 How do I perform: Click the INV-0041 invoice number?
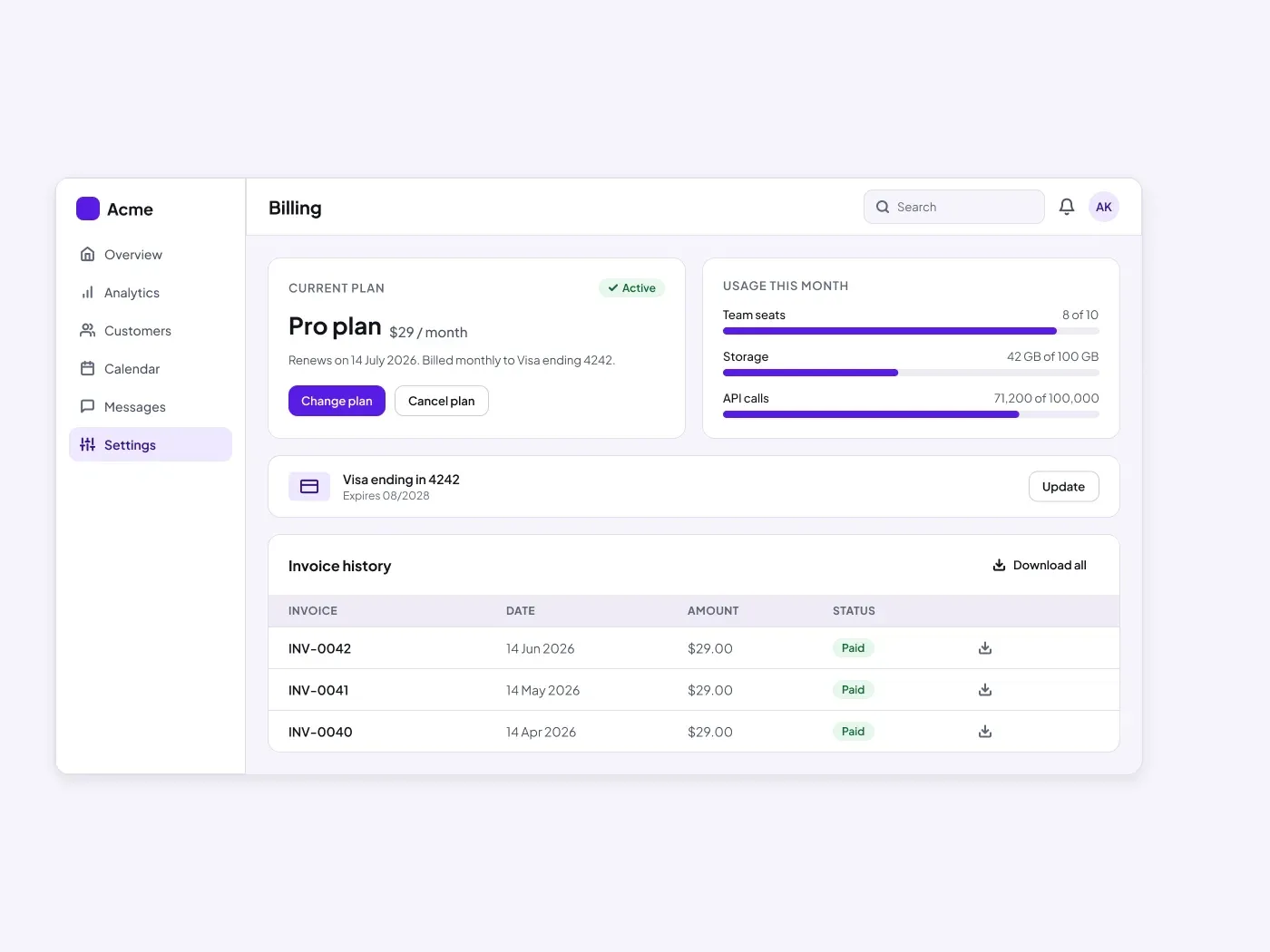tap(318, 690)
